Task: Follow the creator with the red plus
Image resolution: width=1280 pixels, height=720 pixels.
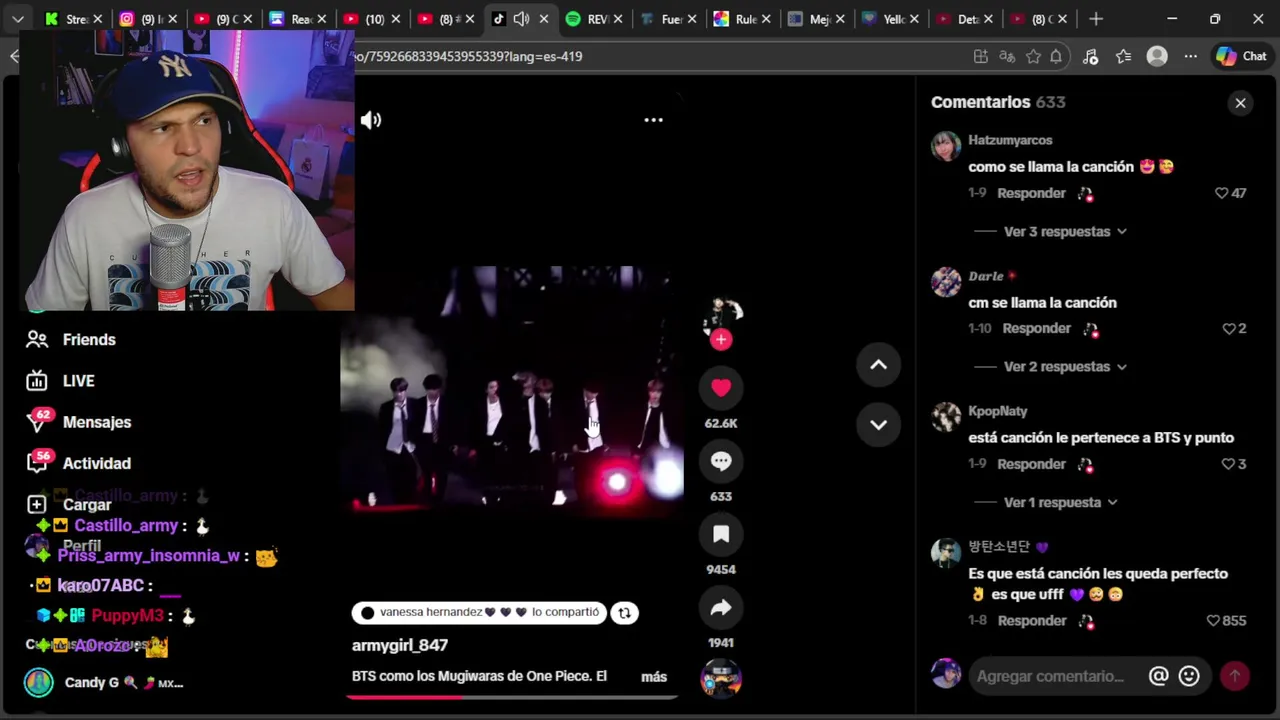Action: click(721, 340)
